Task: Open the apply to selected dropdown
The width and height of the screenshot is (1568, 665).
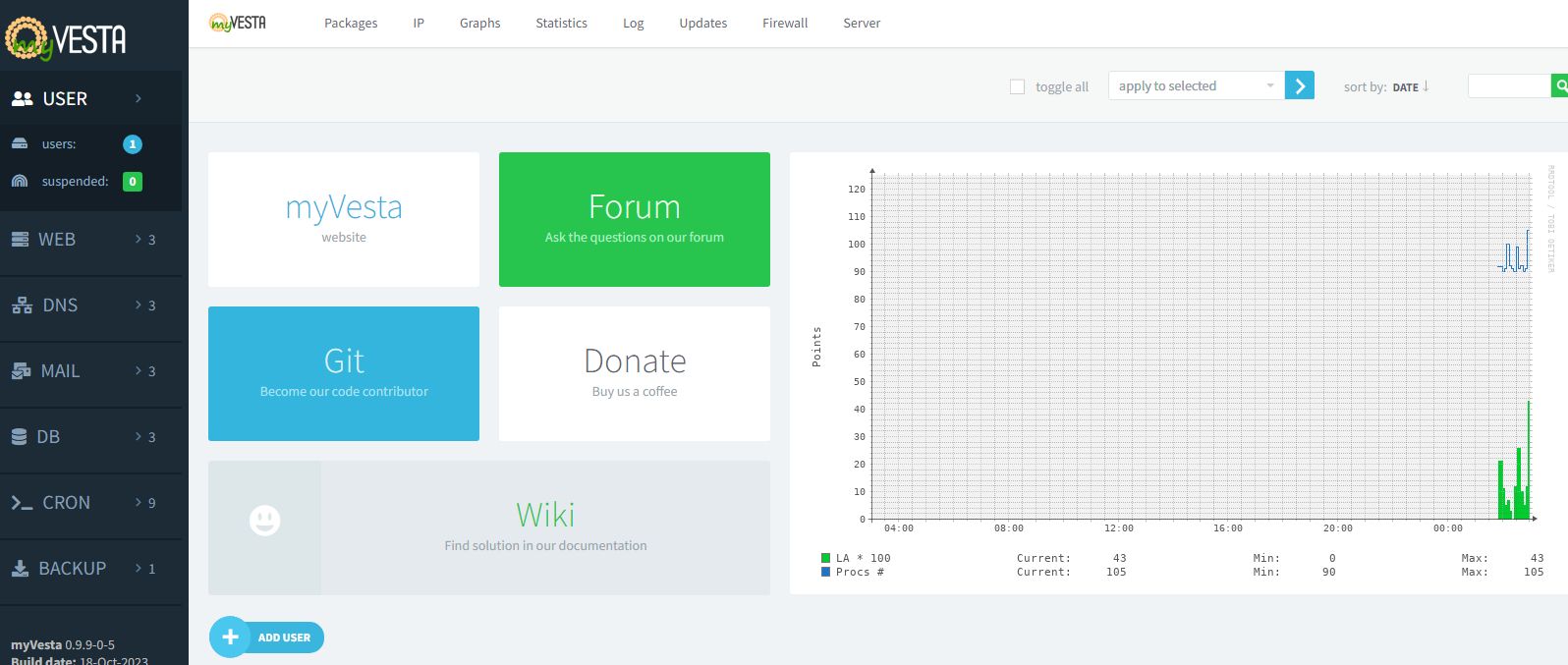Action: pyautogui.click(x=1196, y=85)
